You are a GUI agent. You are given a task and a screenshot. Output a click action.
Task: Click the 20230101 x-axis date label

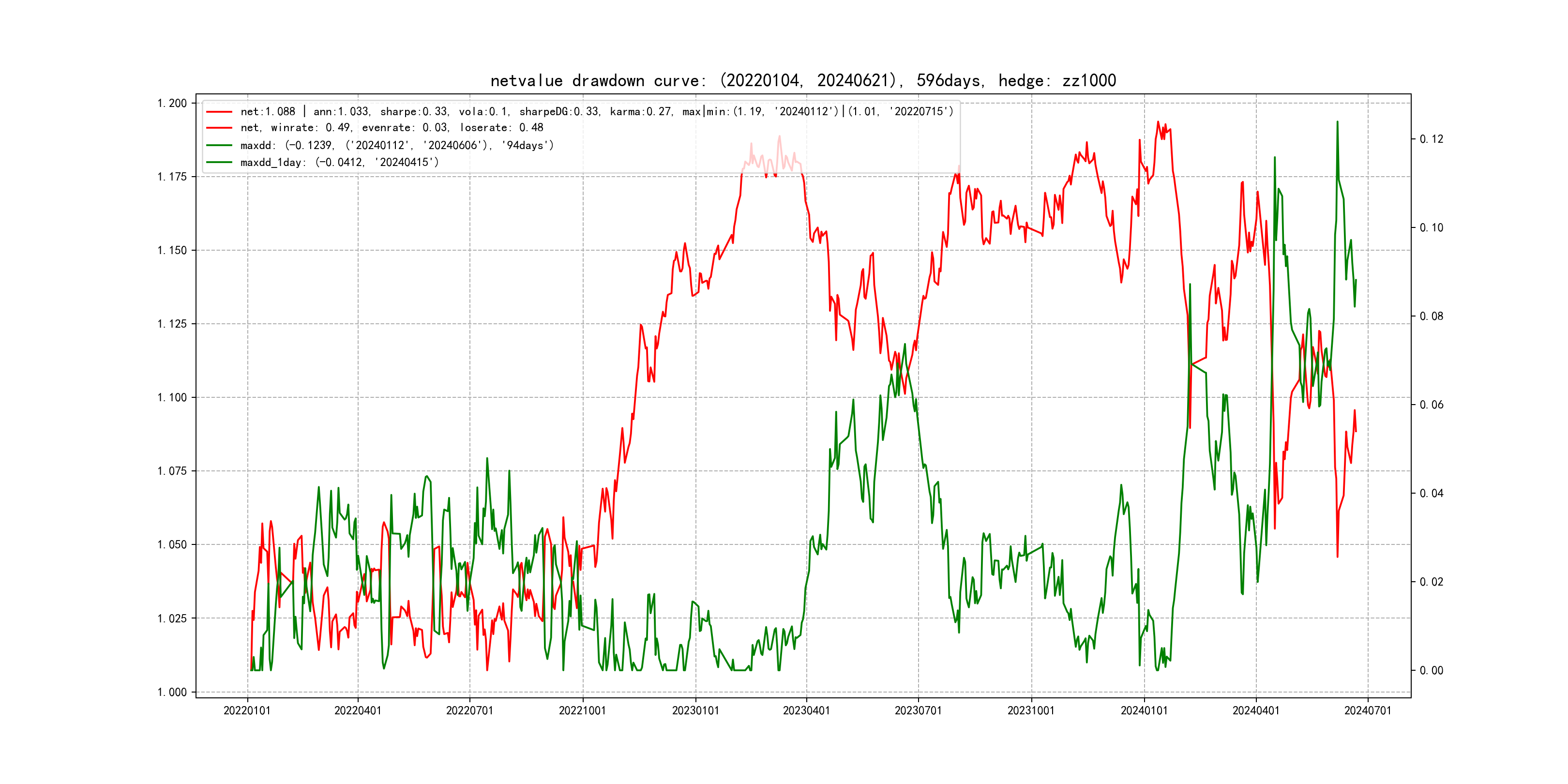(x=695, y=710)
